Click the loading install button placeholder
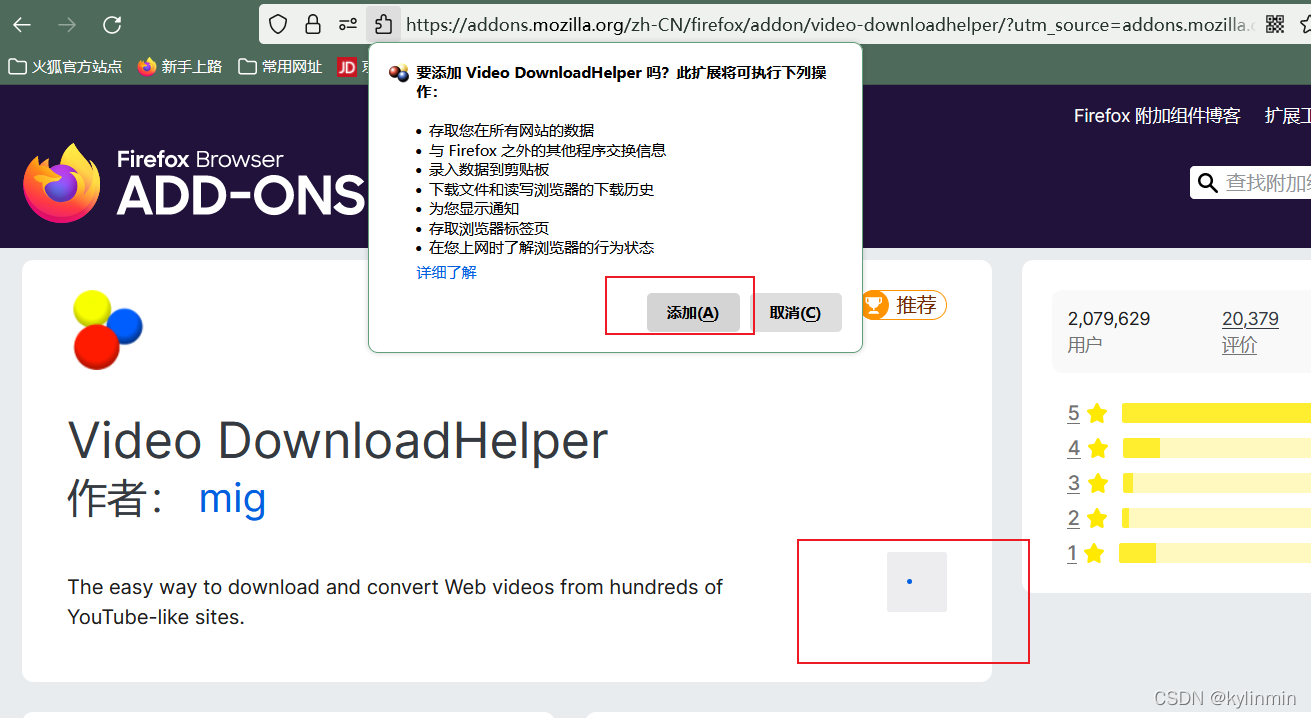The width and height of the screenshot is (1311, 718). (917, 582)
